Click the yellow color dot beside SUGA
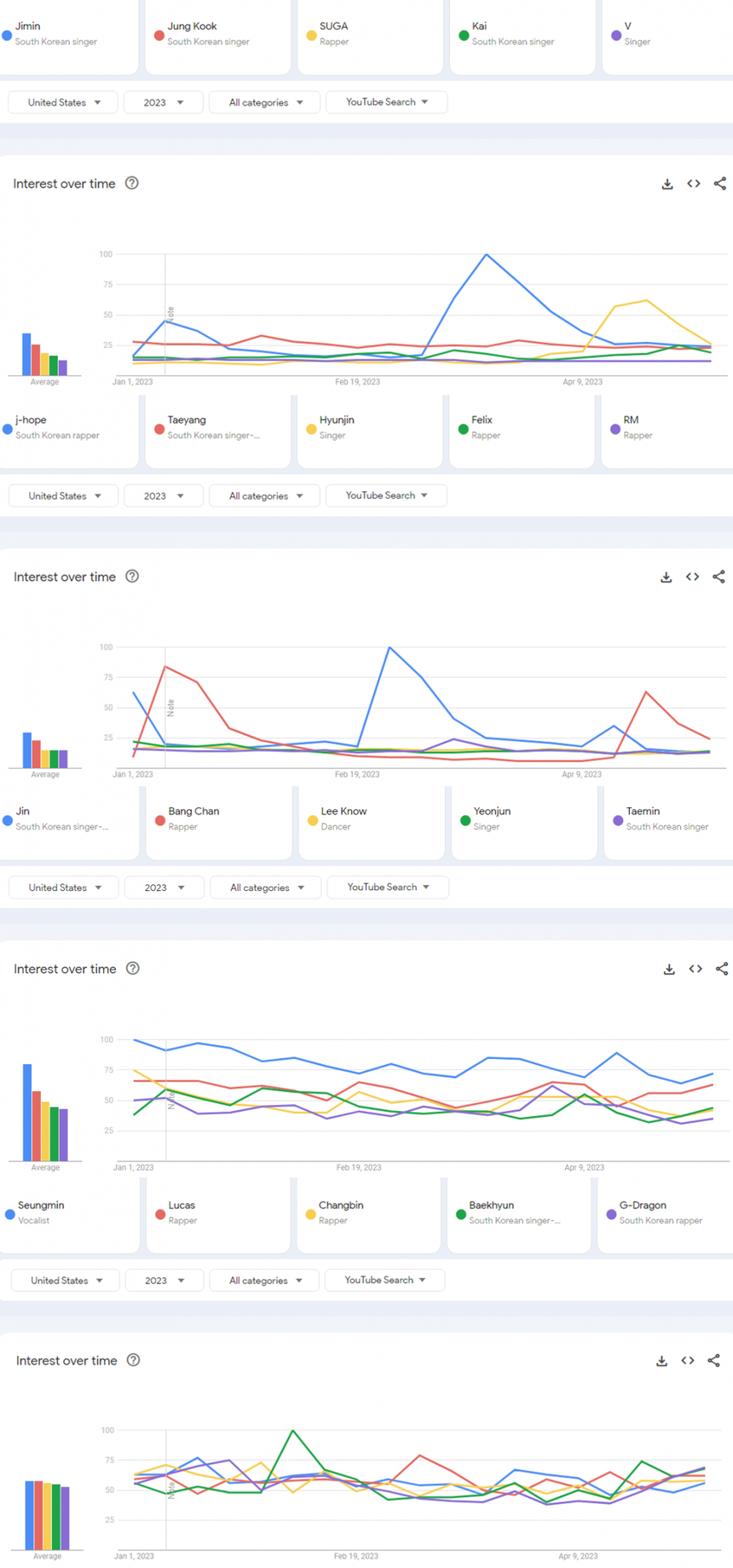This screenshot has width=733, height=1568. (x=311, y=36)
